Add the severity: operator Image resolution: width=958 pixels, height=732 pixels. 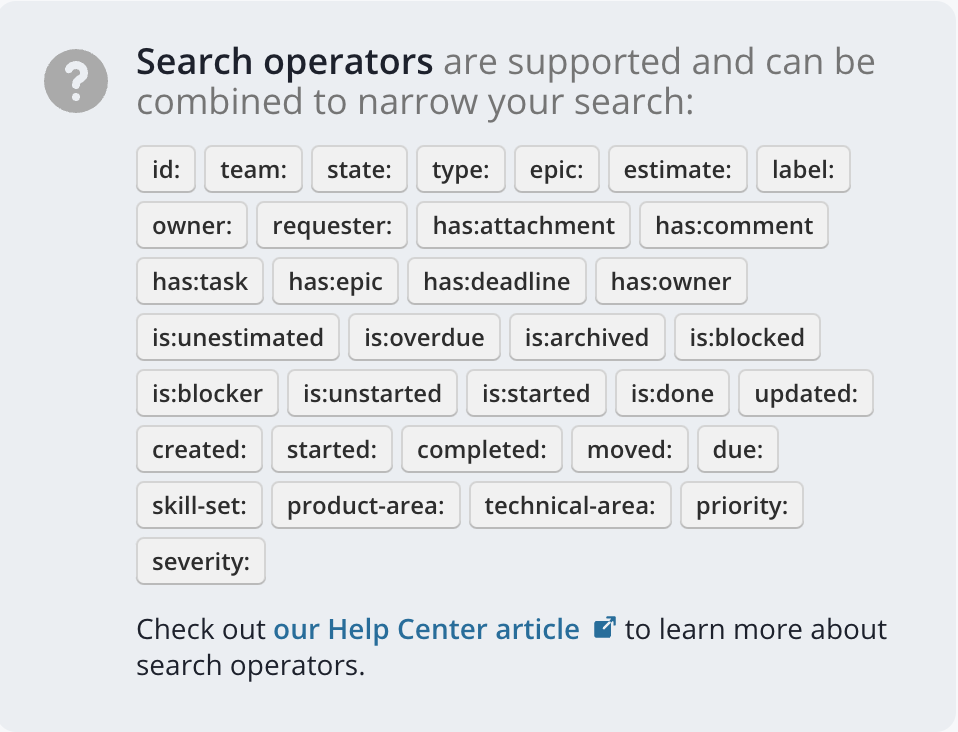[x=201, y=562]
